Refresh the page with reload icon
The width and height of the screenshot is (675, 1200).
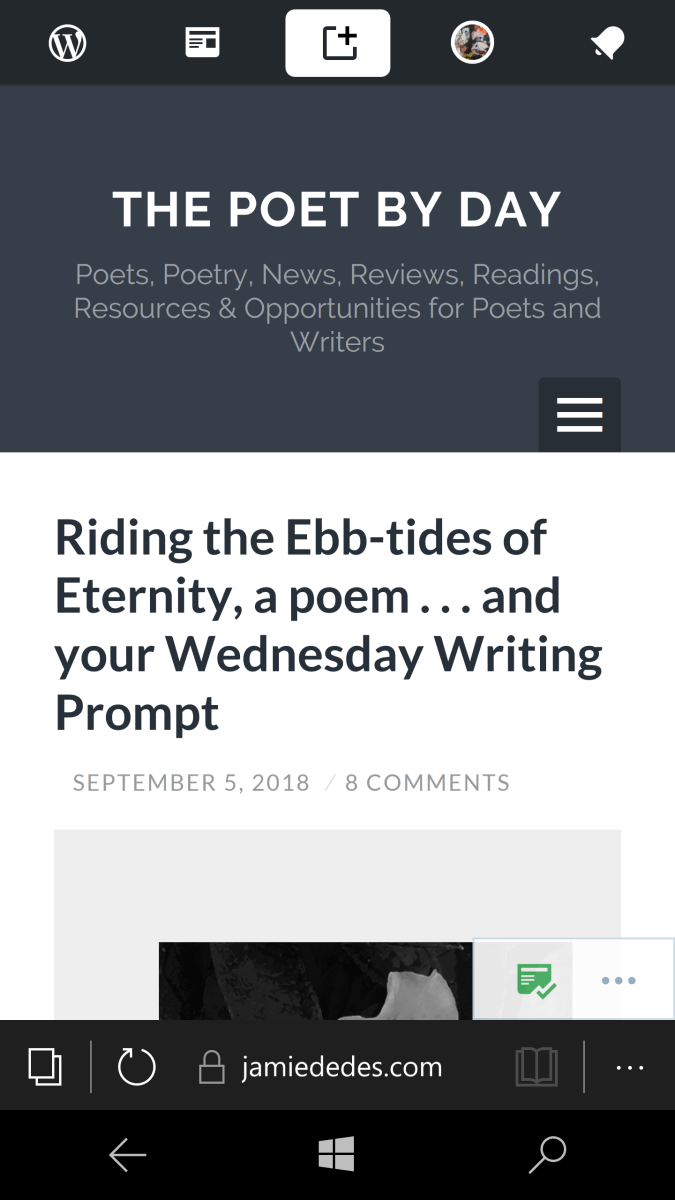[136, 1067]
